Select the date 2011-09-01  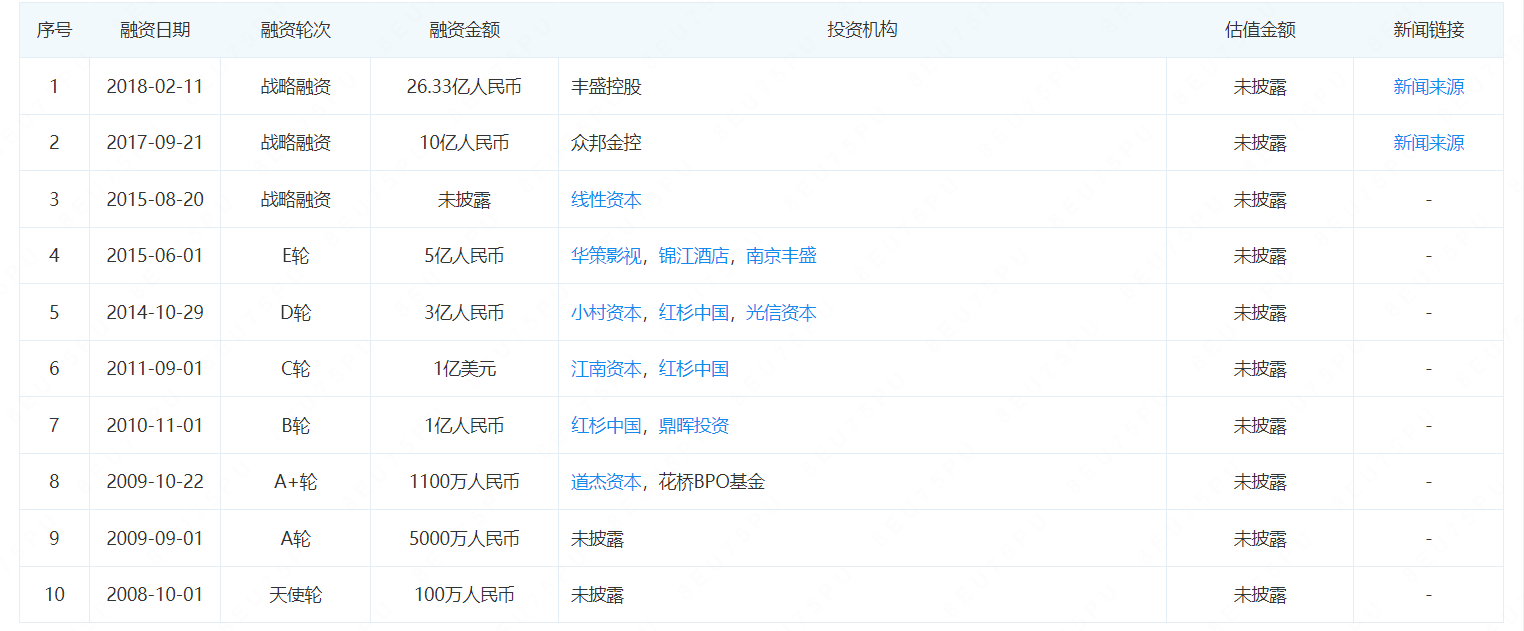(155, 369)
